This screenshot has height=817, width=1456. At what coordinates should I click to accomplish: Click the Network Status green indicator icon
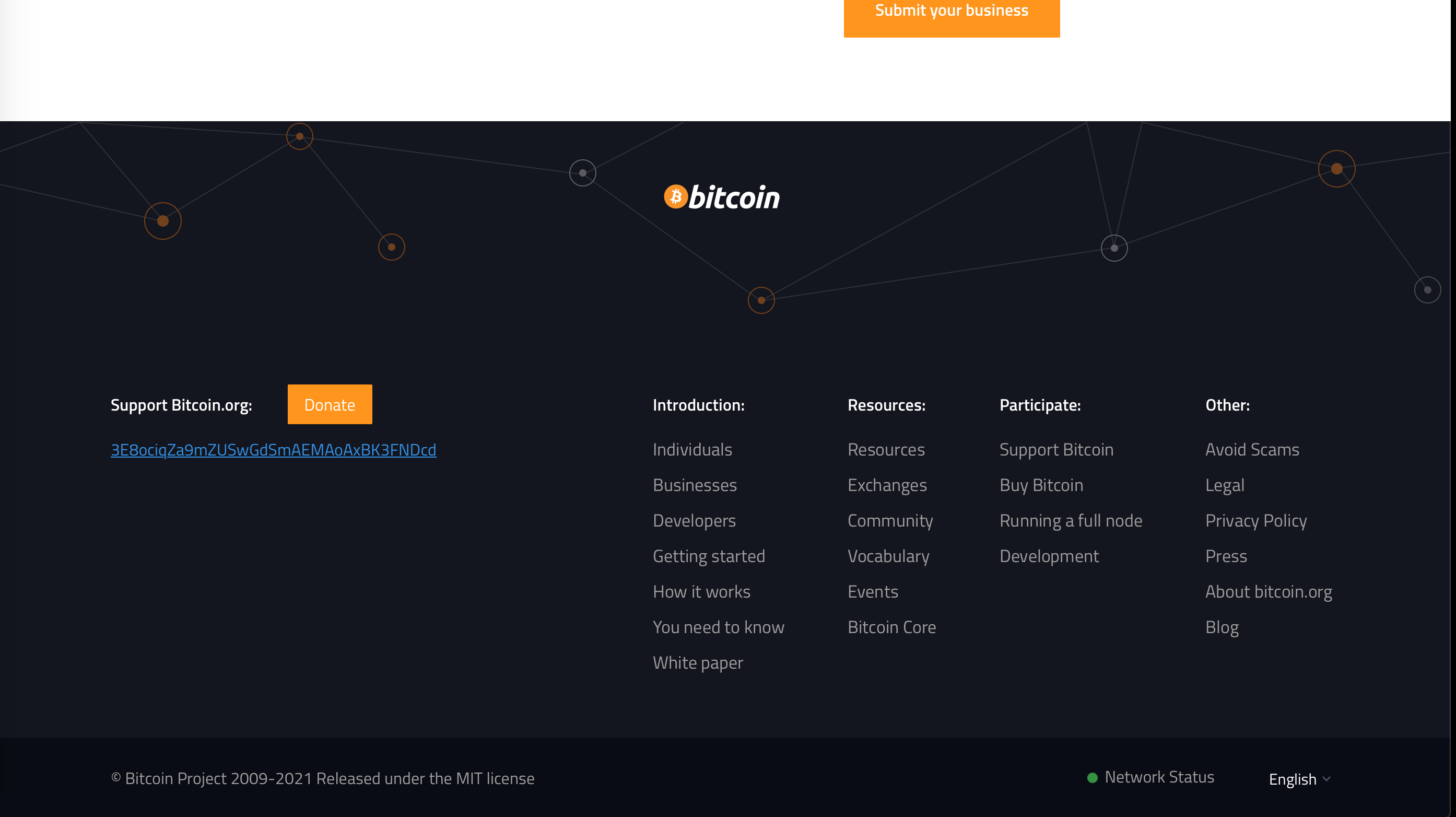point(1091,778)
